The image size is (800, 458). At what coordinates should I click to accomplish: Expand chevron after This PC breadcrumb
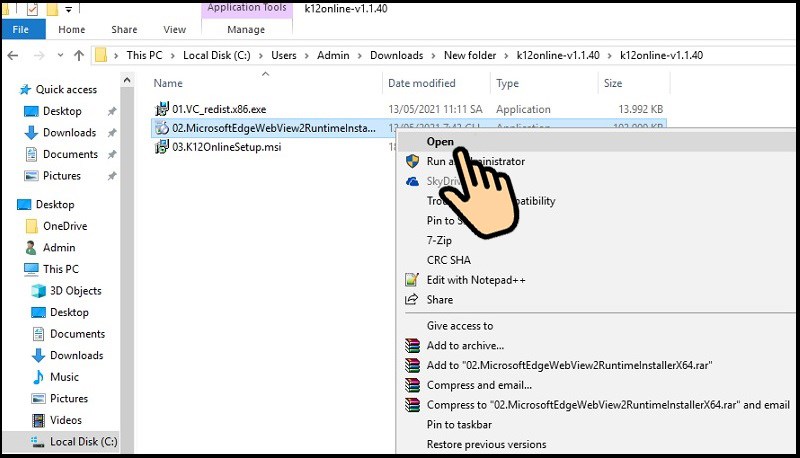pos(172,56)
